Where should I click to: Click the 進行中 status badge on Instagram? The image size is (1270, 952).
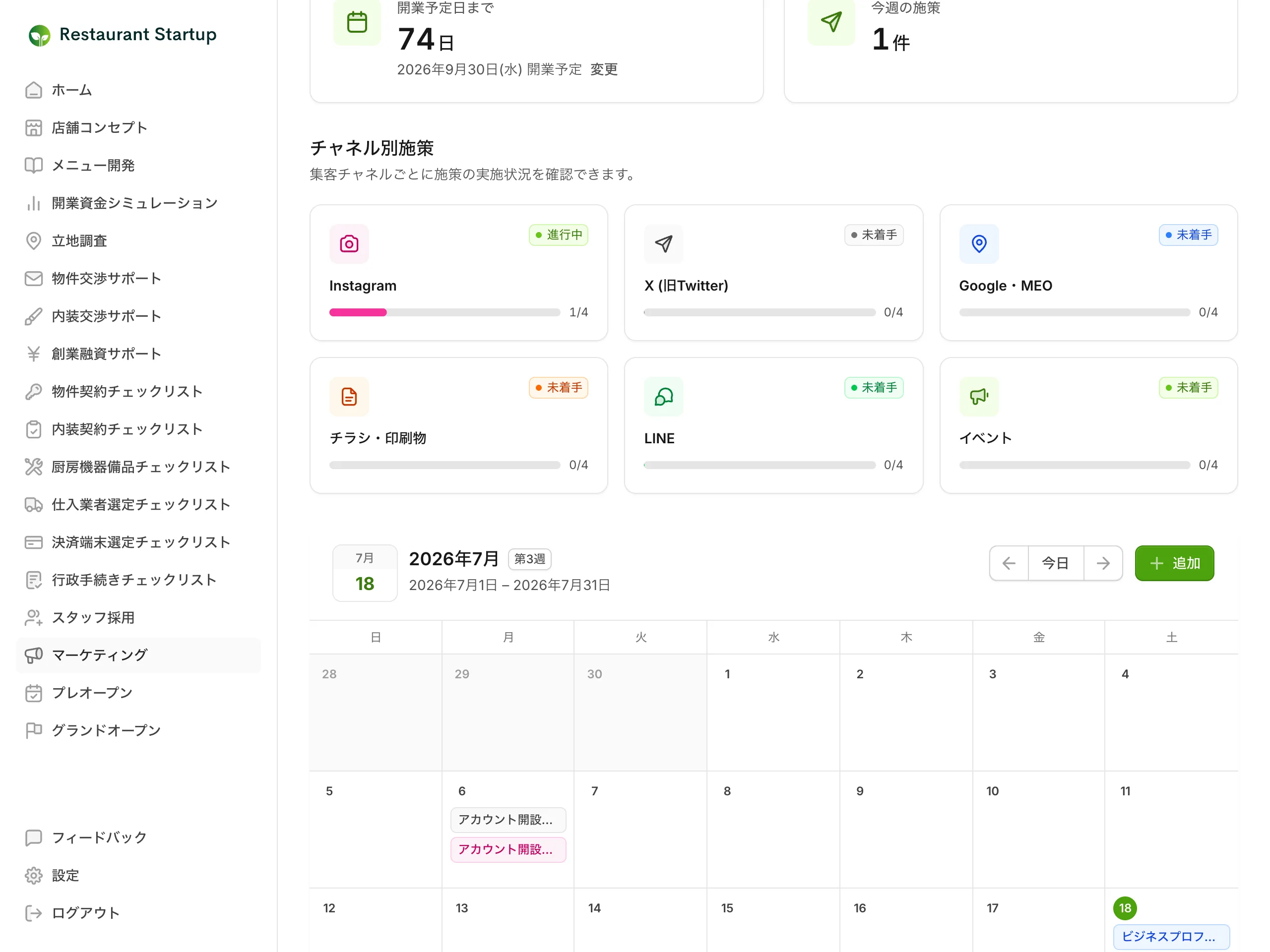(558, 235)
